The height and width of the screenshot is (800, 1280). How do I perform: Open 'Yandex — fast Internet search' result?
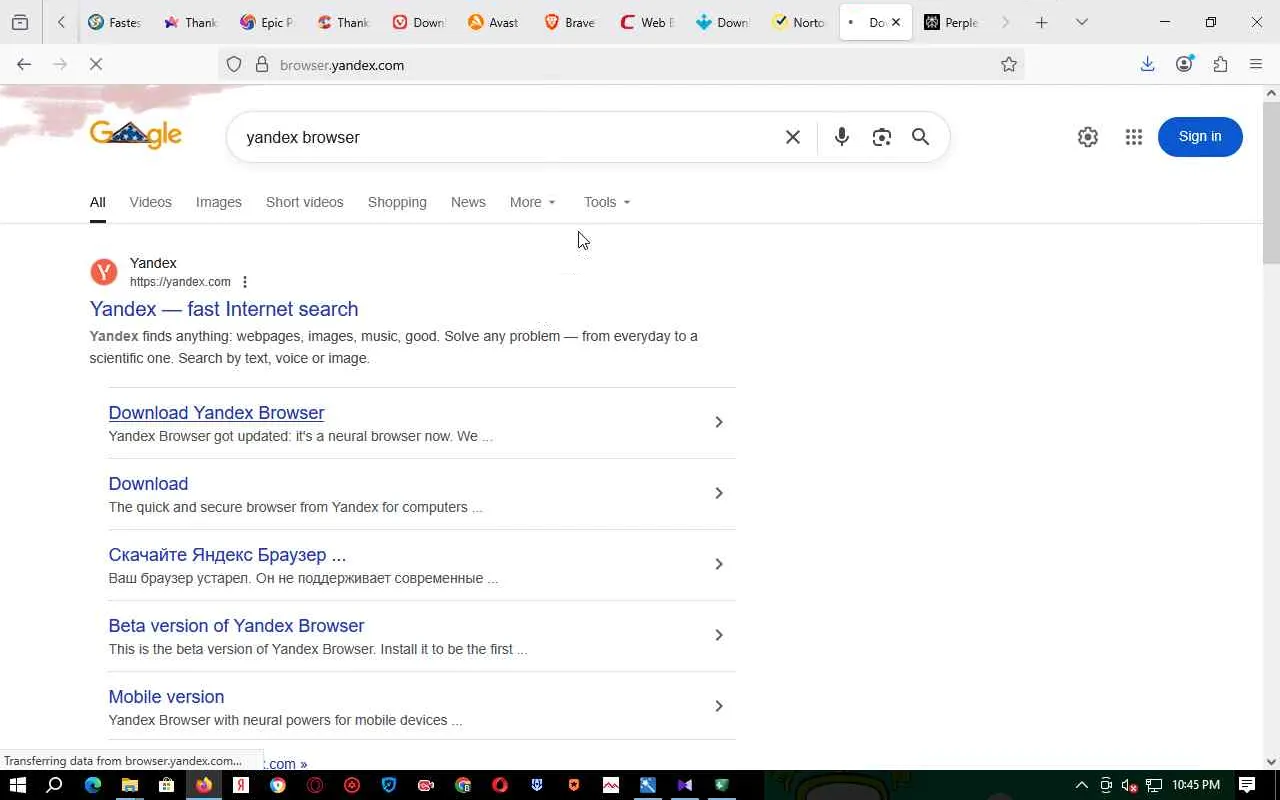[224, 309]
